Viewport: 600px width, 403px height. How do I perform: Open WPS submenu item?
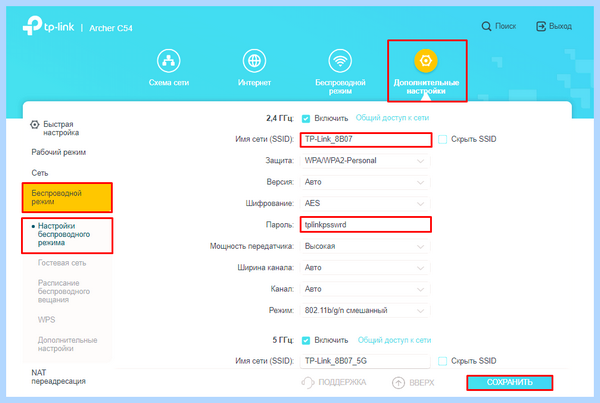click(x=46, y=320)
